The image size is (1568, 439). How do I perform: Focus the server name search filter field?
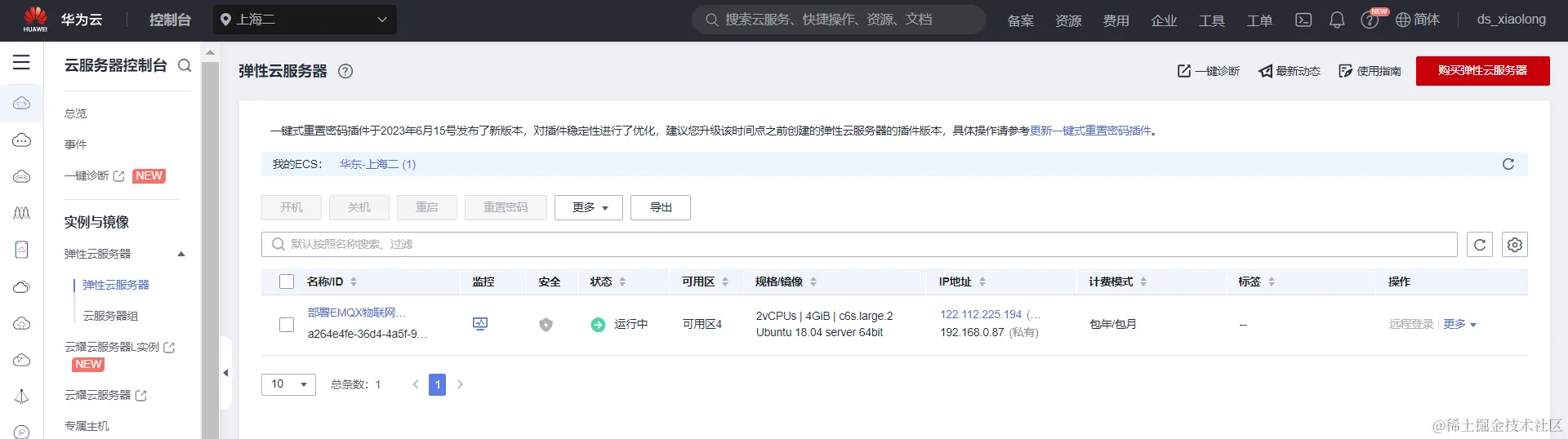(x=859, y=244)
